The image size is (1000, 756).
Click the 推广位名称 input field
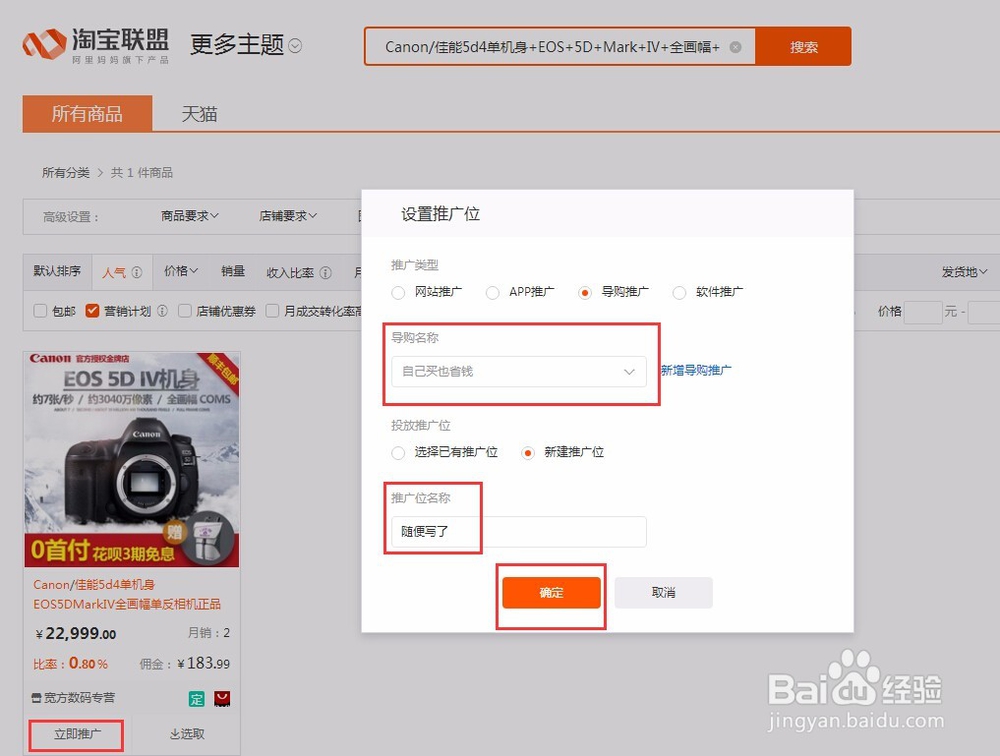519,531
